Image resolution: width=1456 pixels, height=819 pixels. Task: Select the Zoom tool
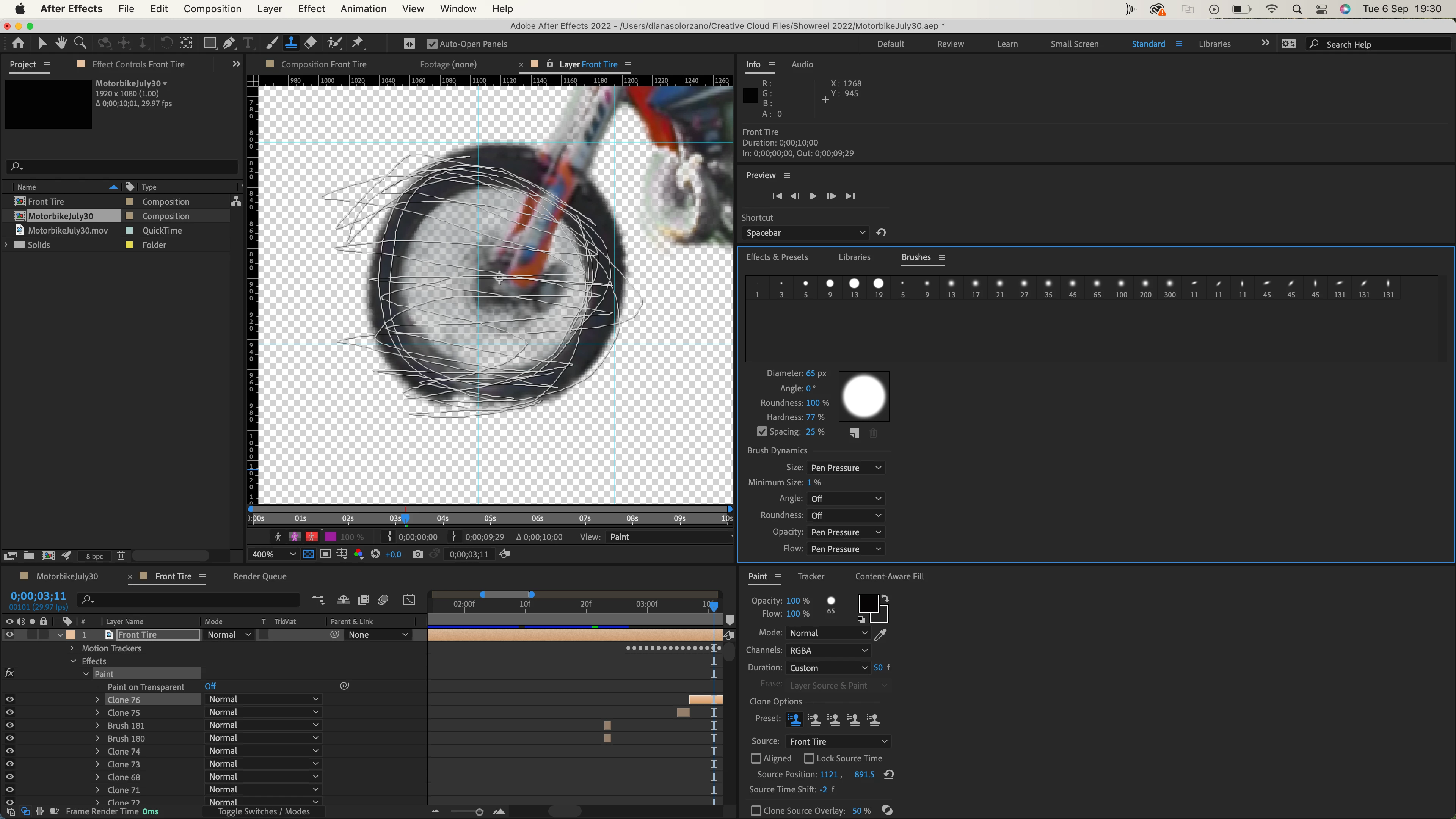pyautogui.click(x=80, y=43)
